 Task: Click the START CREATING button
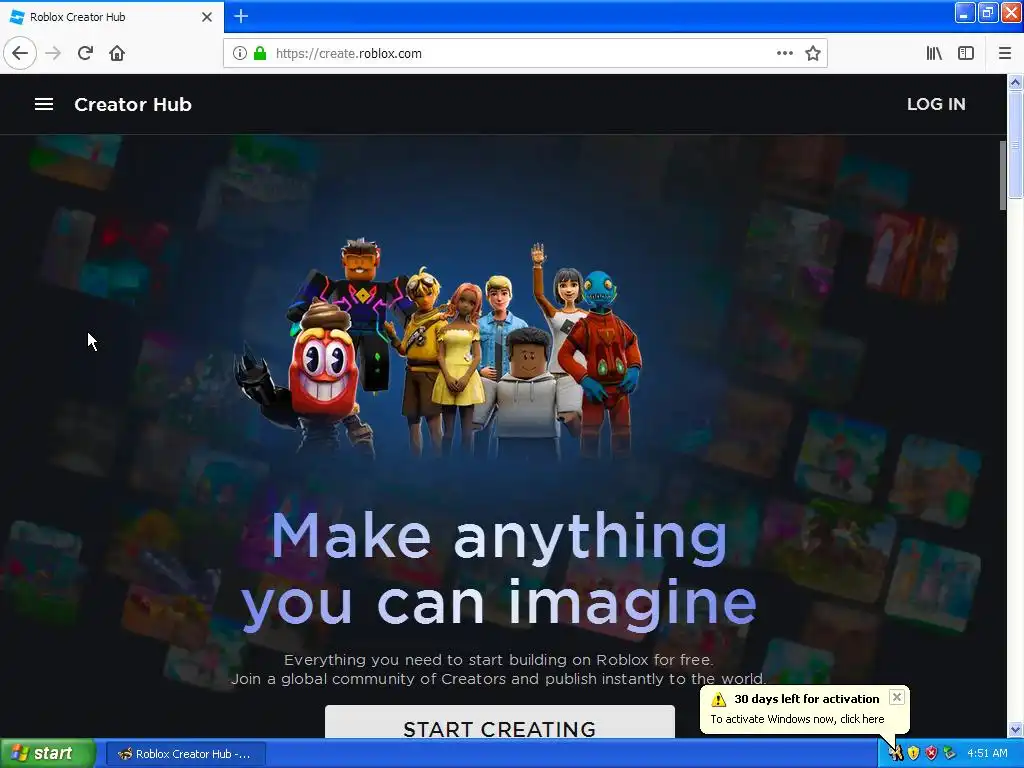tap(500, 722)
